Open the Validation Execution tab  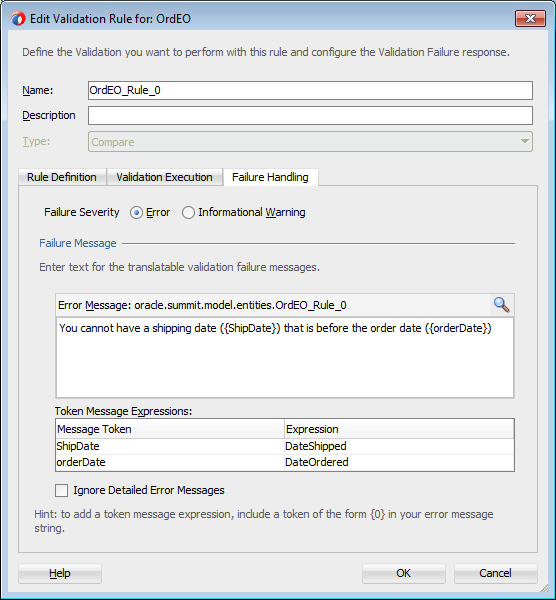point(164,177)
